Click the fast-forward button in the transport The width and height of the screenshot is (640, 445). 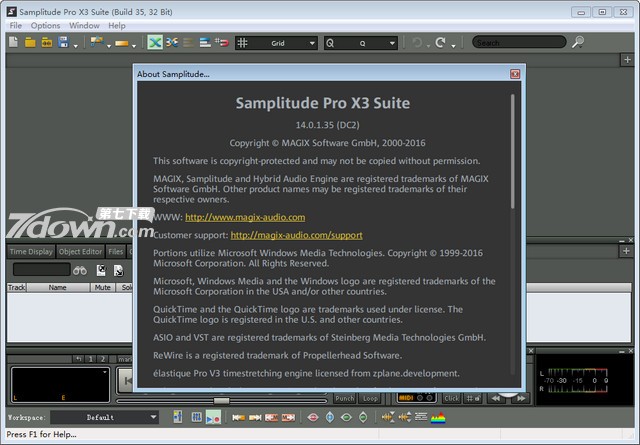[521, 398]
